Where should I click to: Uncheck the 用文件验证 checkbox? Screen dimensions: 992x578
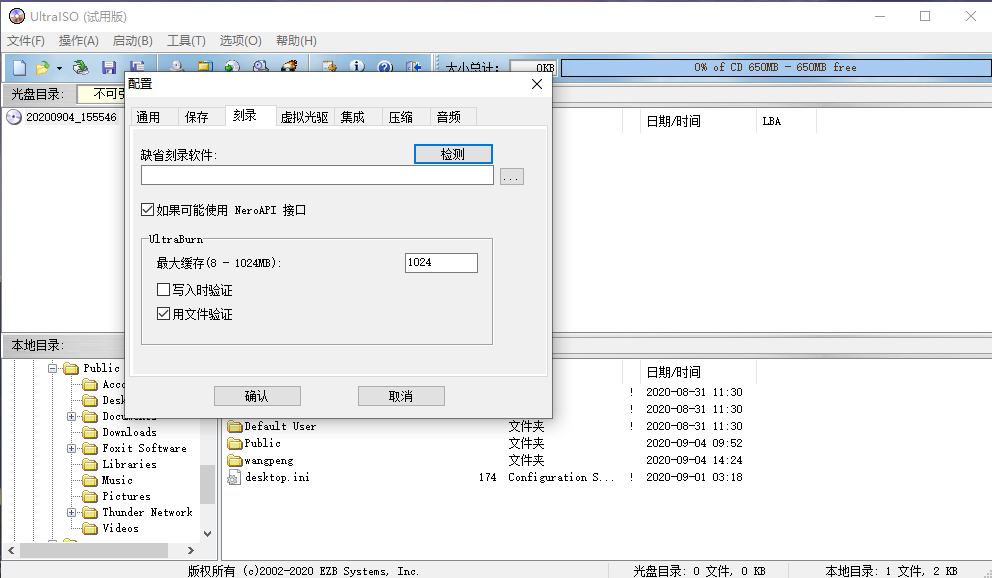163,314
